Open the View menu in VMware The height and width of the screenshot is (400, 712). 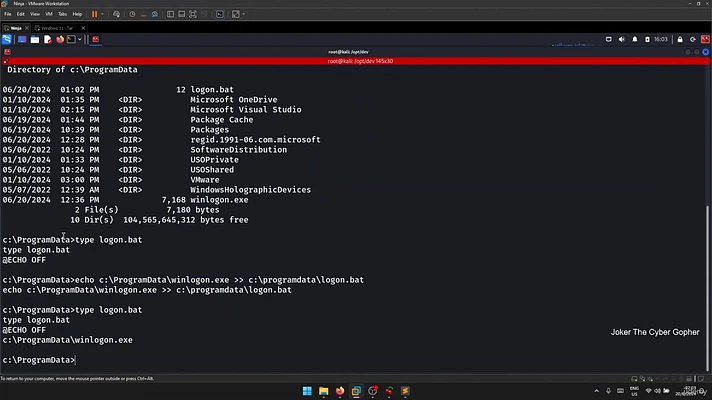tap(32, 15)
